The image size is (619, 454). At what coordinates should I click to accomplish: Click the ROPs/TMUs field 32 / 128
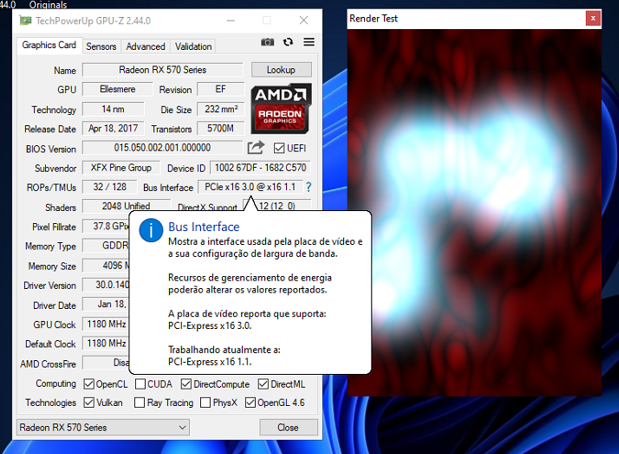point(110,187)
